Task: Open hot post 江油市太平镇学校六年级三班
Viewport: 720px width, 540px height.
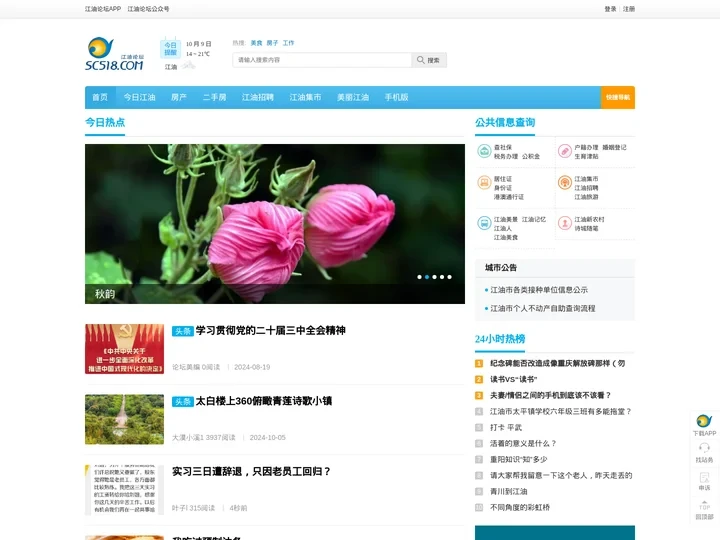Action: [561, 411]
